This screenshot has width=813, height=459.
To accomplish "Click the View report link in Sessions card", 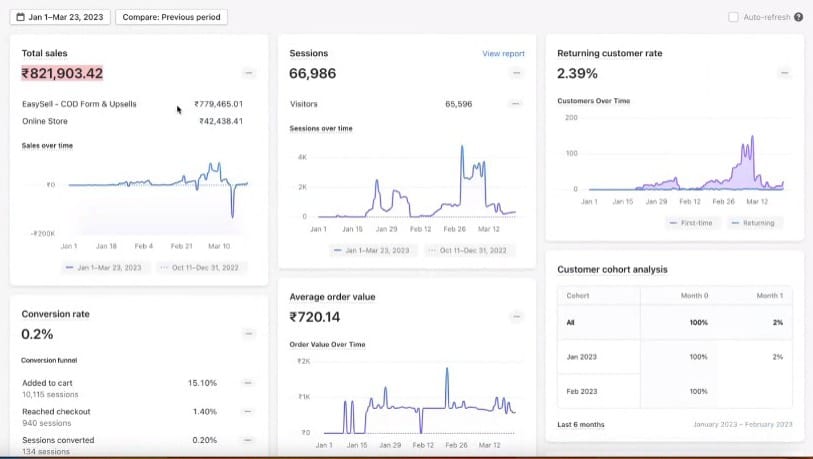I will [x=503, y=54].
